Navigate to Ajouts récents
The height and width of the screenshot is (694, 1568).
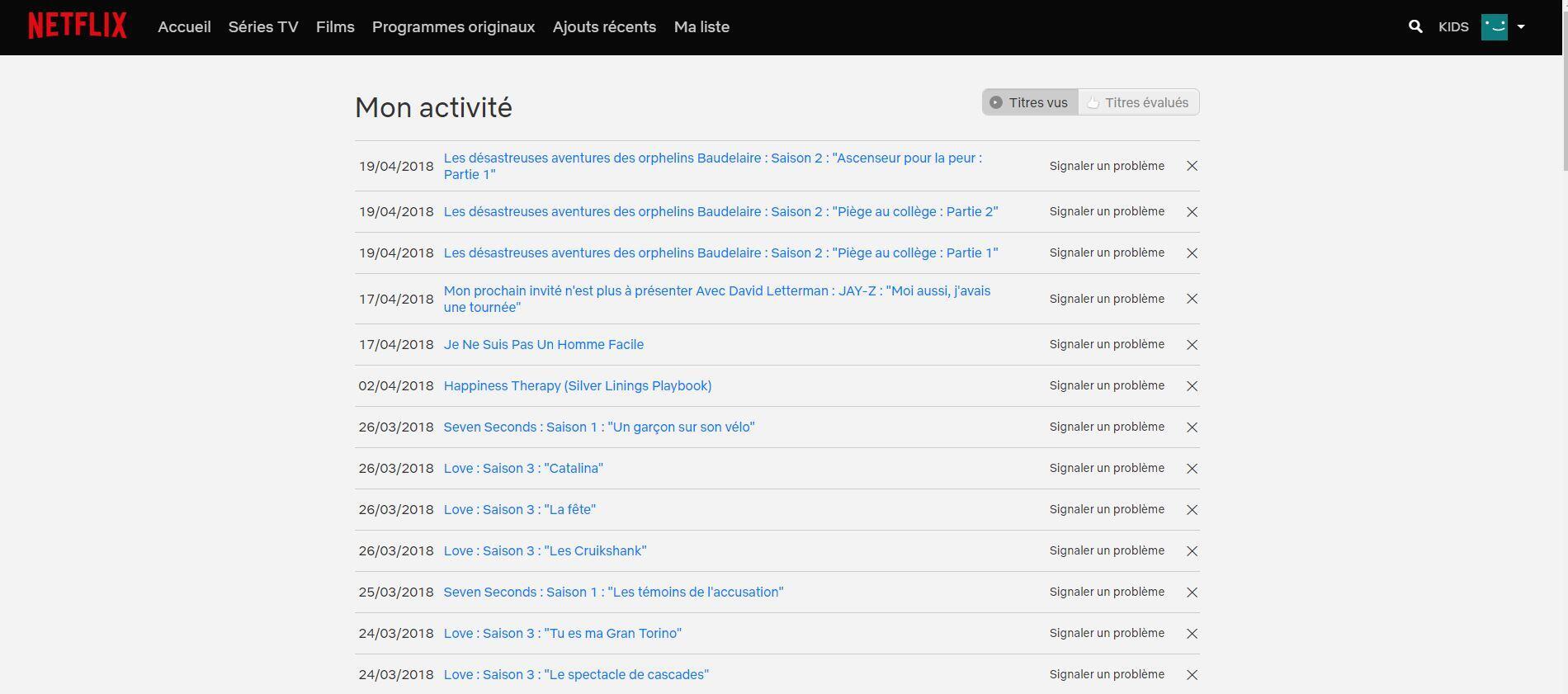tap(604, 27)
